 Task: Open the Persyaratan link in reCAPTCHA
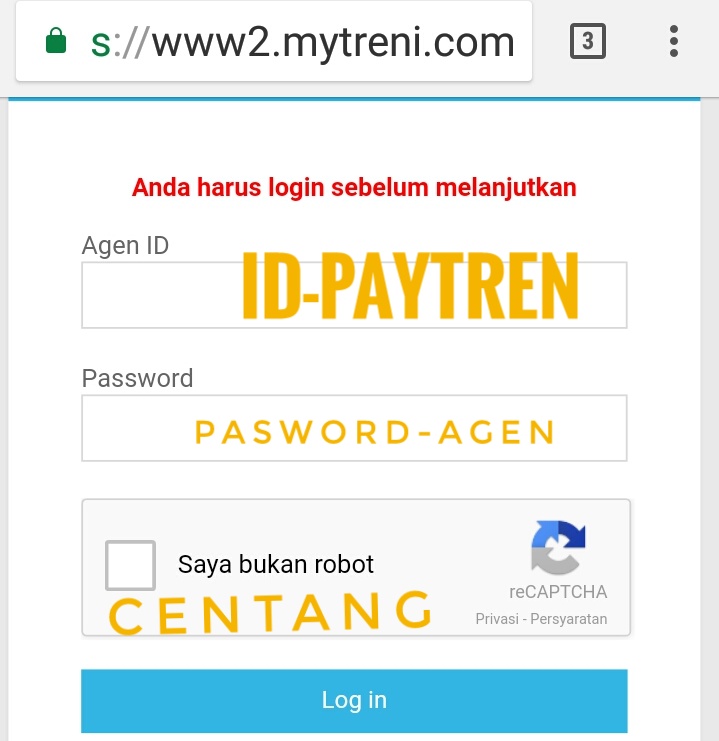coord(569,619)
